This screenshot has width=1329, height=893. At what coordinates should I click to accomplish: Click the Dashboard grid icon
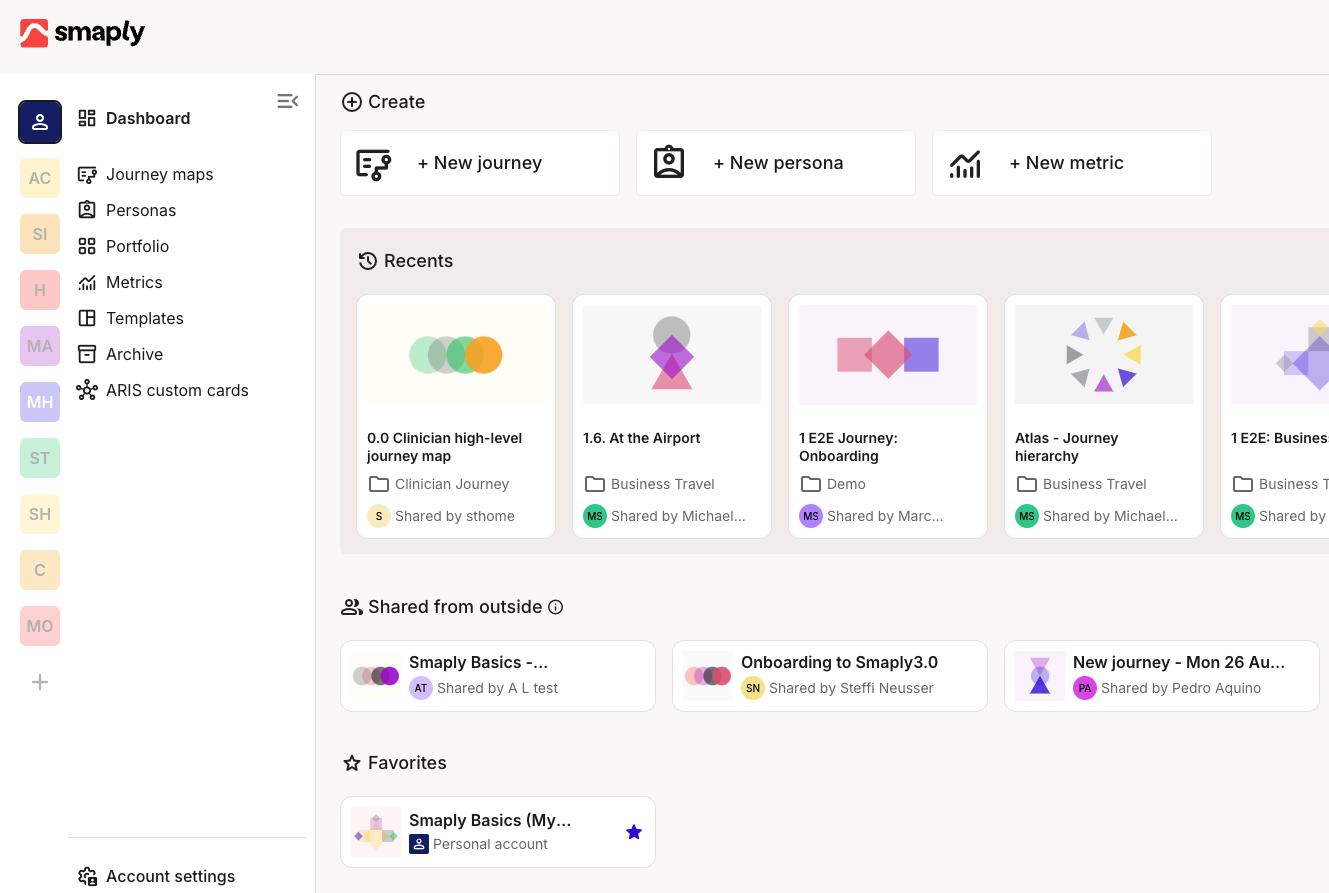point(87,118)
